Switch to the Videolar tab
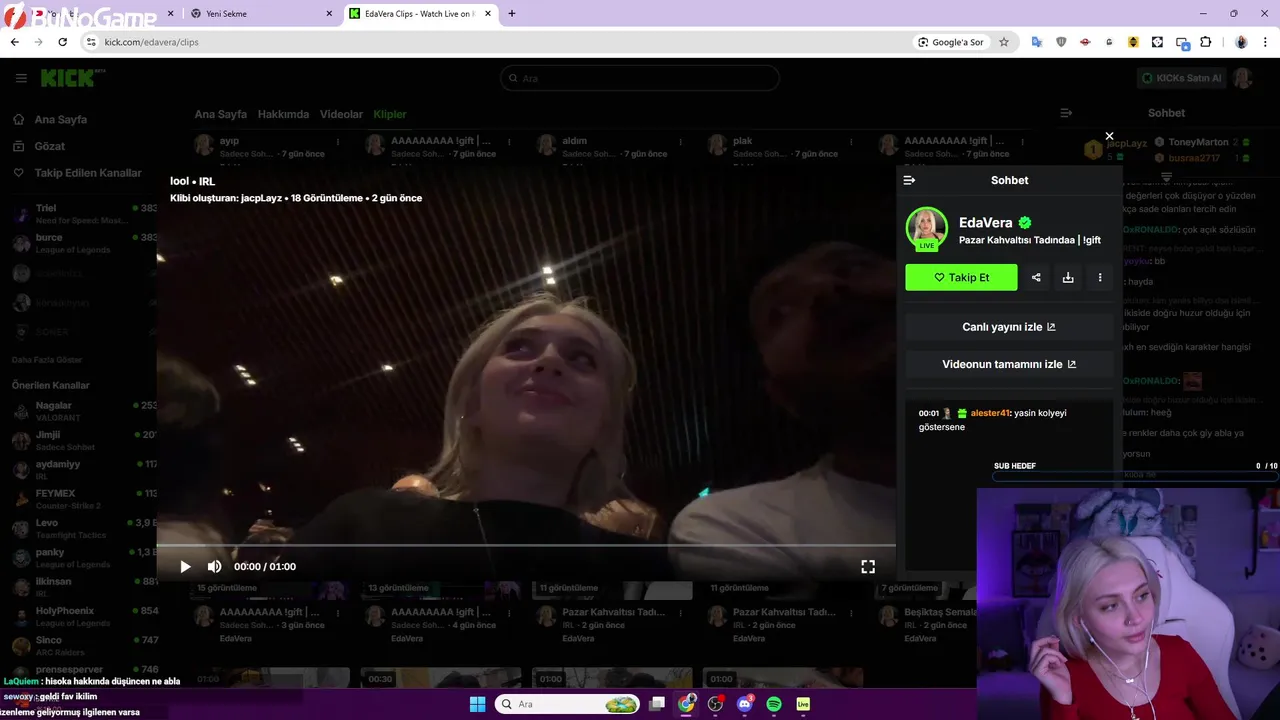This screenshot has height=720, width=1280. pyautogui.click(x=341, y=114)
